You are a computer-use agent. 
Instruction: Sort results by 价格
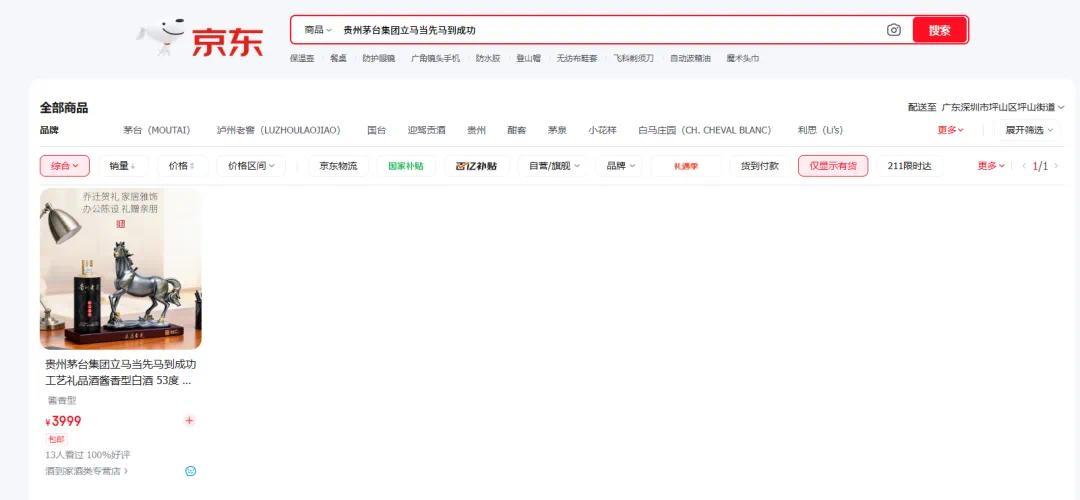182,166
